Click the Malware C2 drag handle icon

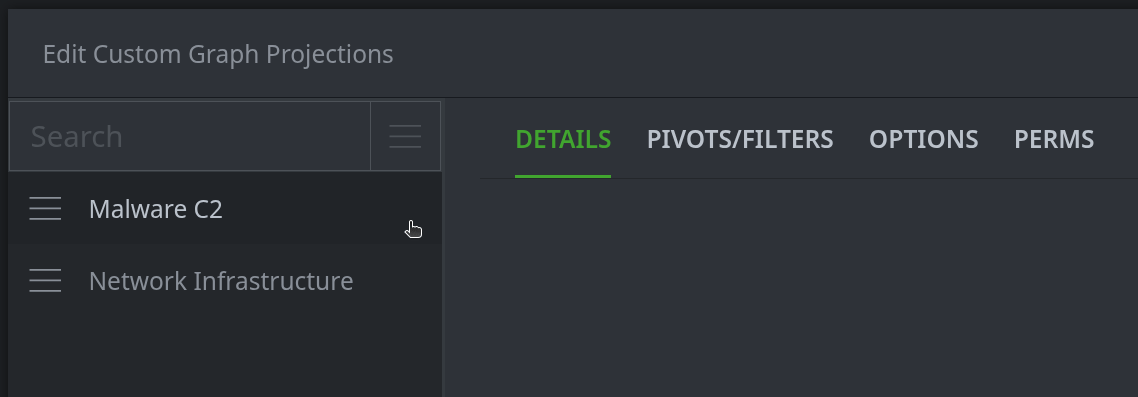45,208
